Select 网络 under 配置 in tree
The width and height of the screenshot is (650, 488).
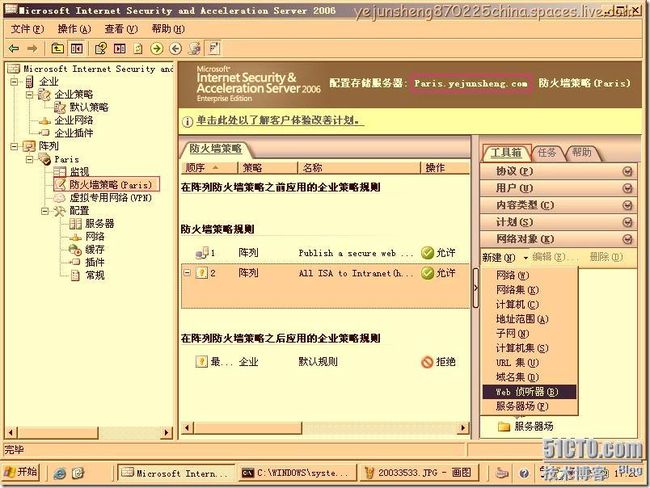(x=95, y=237)
